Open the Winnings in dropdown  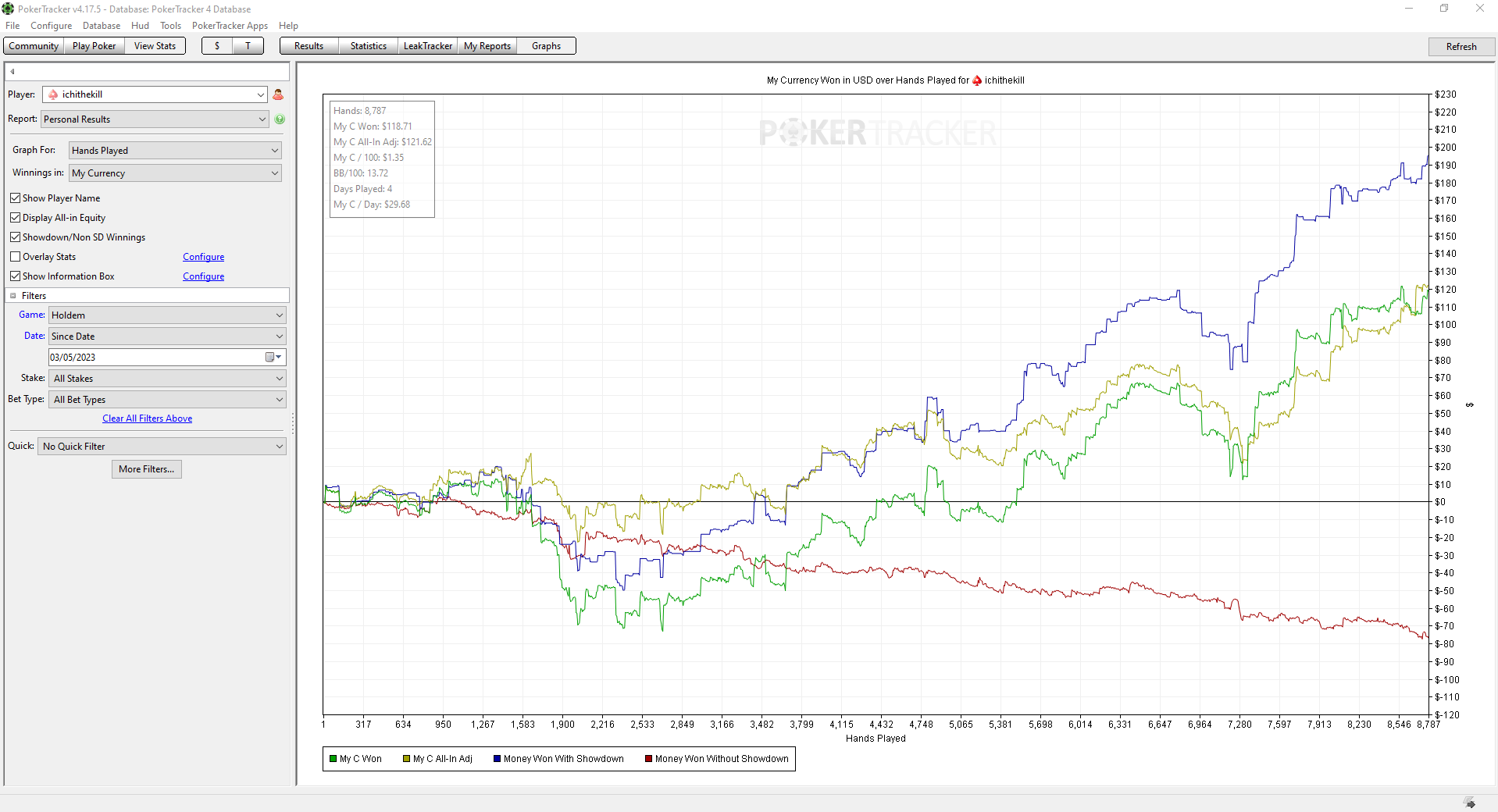point(175,173)
